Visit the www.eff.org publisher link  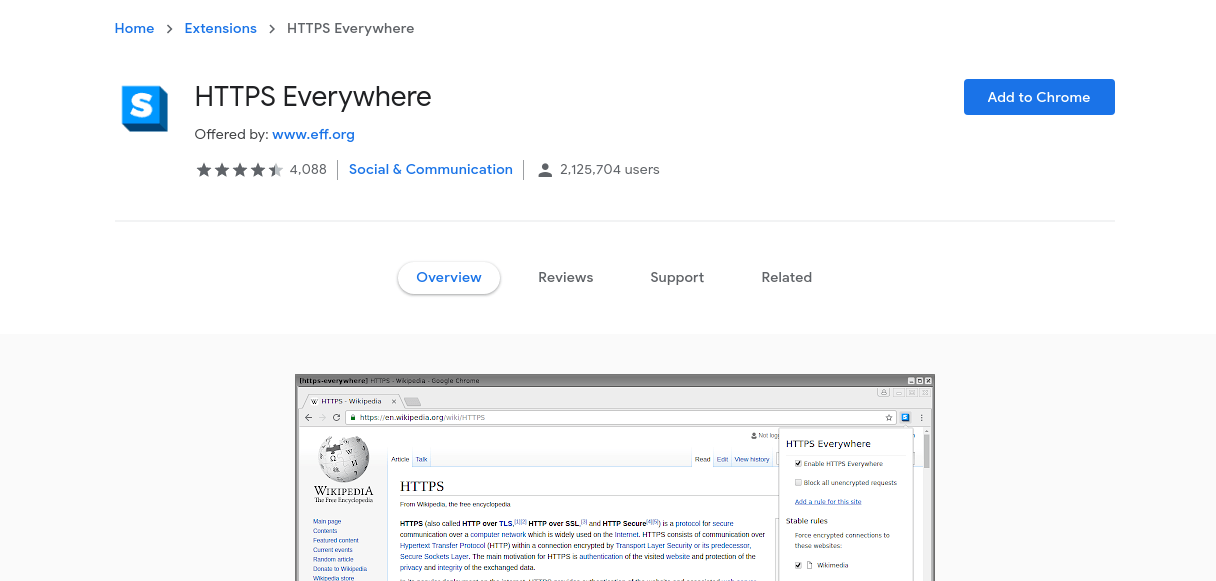tap(313, 134)
